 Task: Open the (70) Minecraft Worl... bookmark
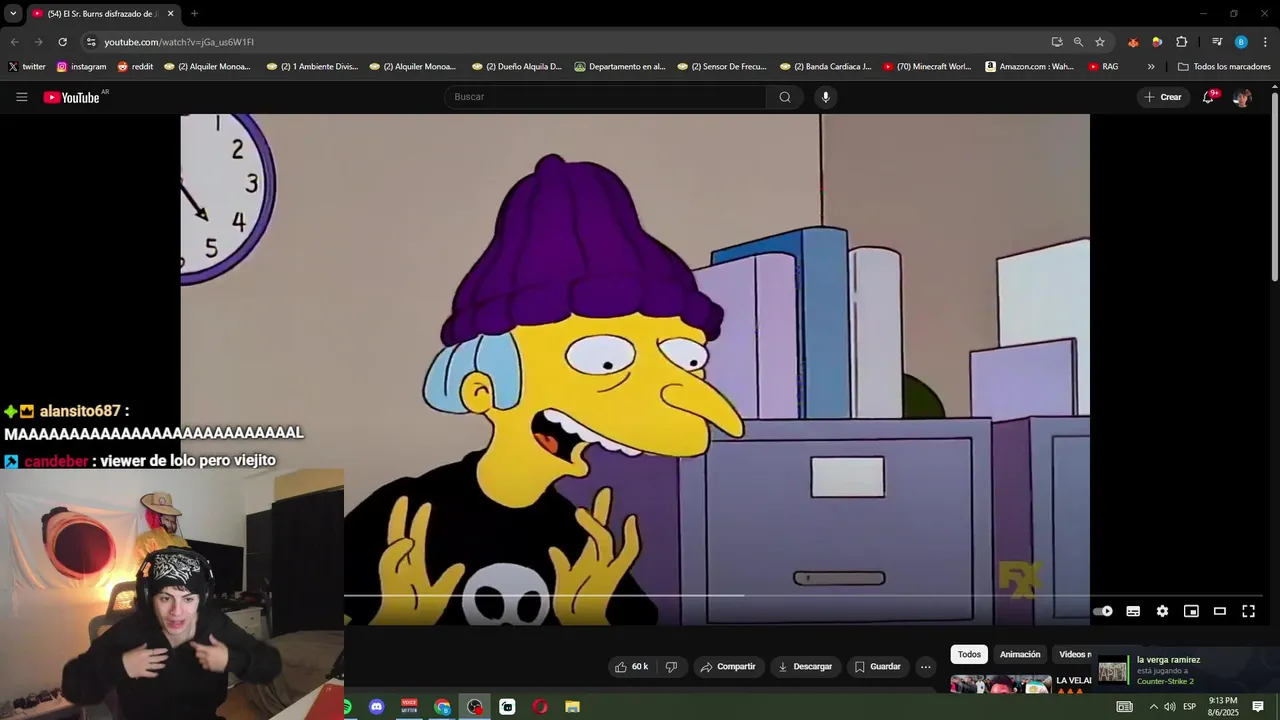927,67
